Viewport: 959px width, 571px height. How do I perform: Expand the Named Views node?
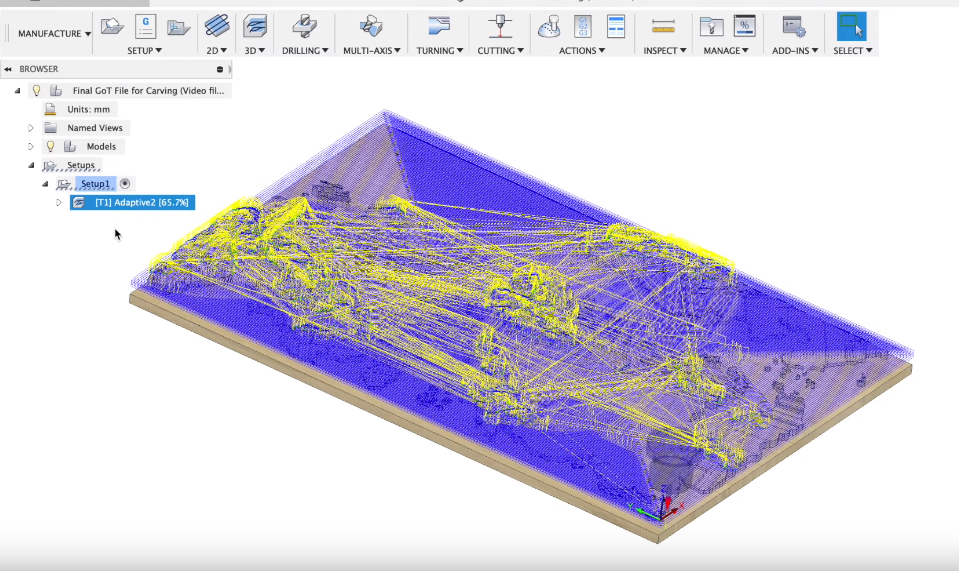[x=31, y=128]
